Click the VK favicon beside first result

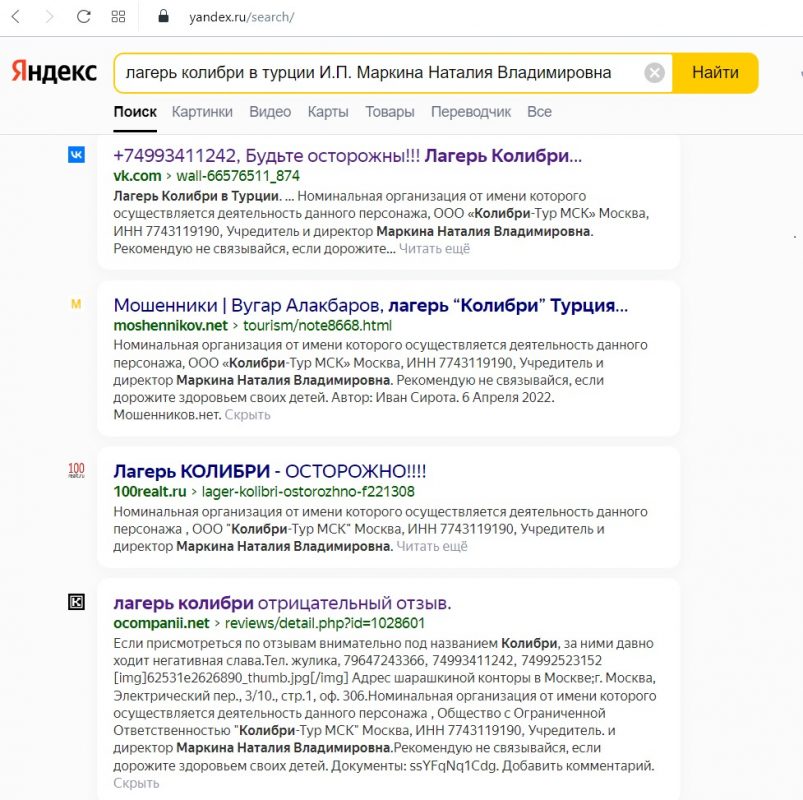(76, 155)
